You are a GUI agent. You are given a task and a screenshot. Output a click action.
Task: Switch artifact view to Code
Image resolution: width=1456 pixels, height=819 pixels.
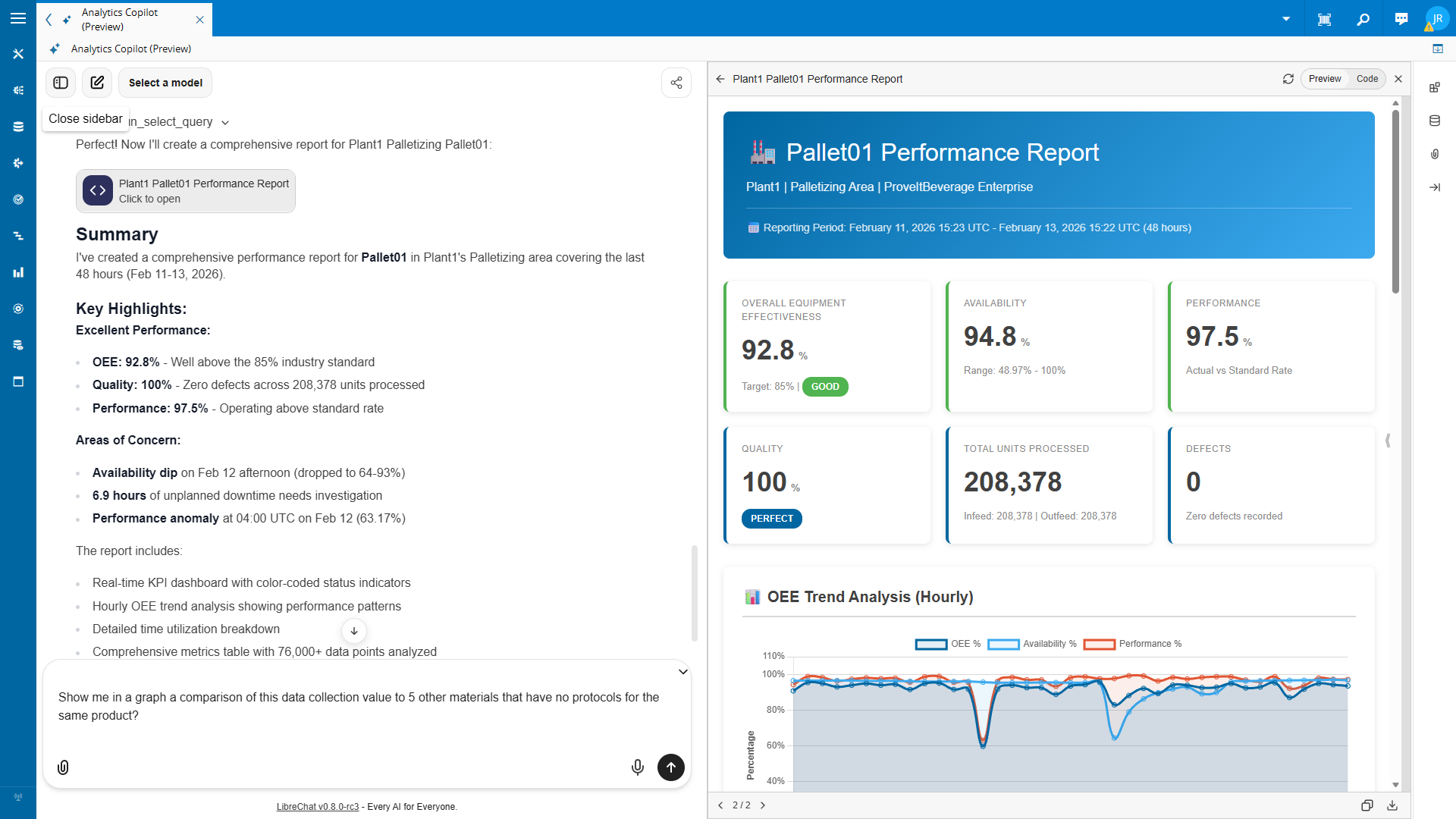coord(1367,79)
